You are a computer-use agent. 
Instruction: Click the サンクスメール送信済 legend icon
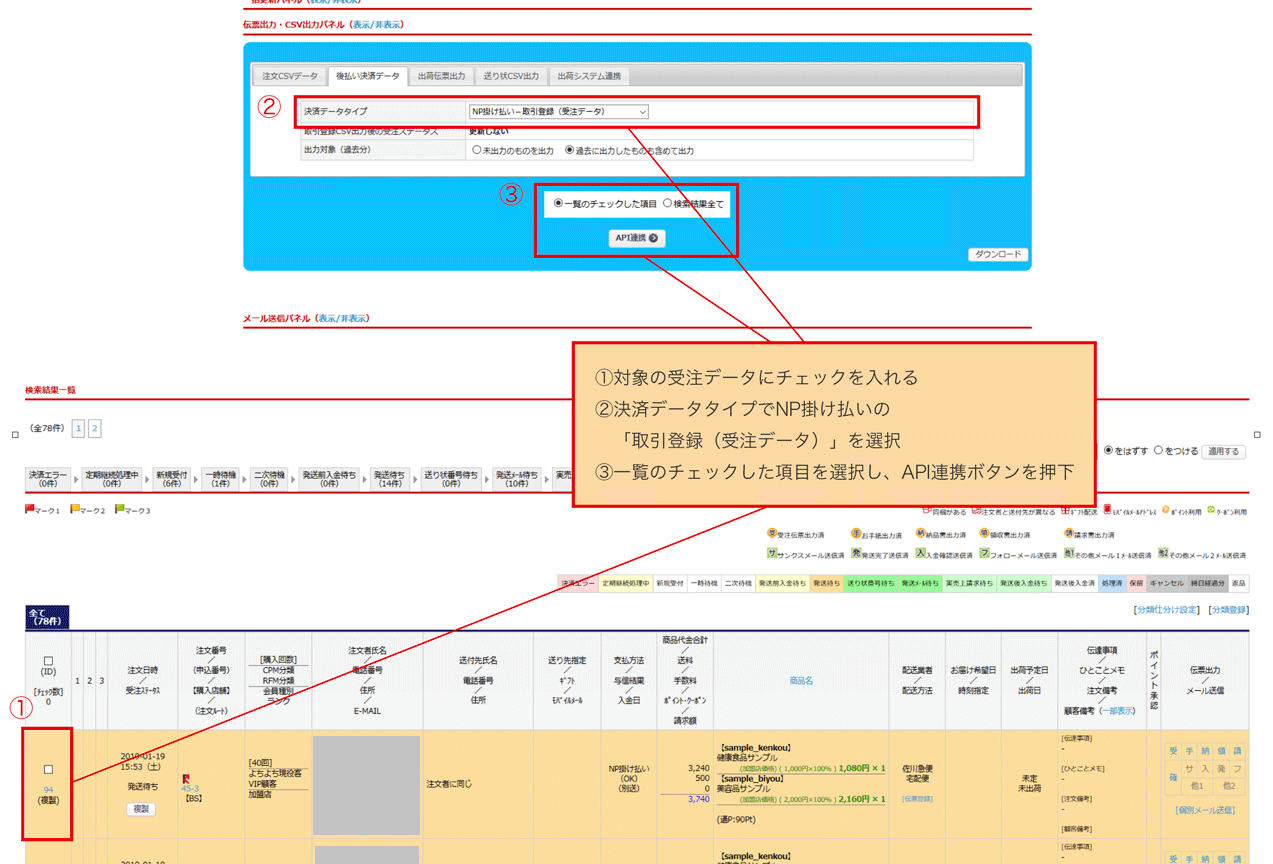[772, 554]
